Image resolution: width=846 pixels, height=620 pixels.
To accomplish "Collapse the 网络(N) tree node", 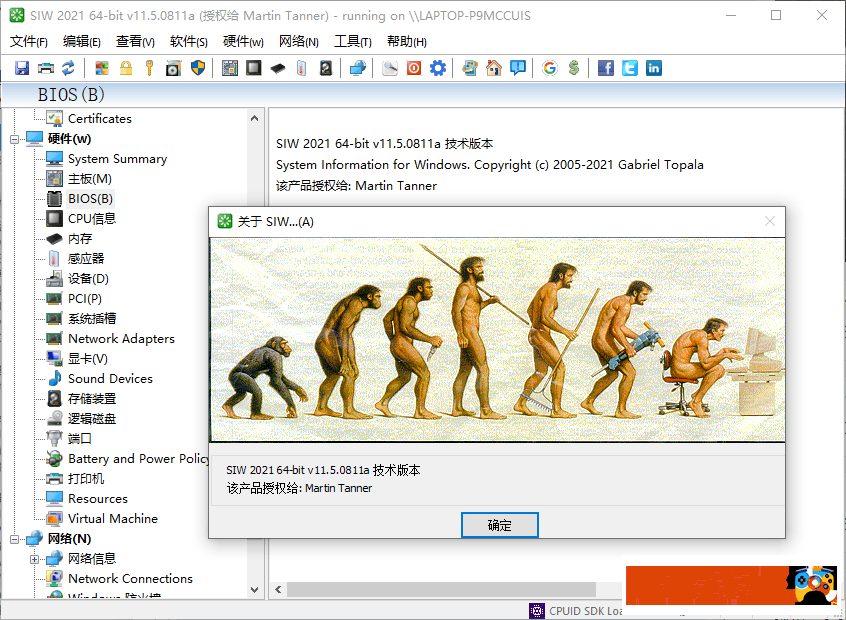I will (x=15, y=539).
